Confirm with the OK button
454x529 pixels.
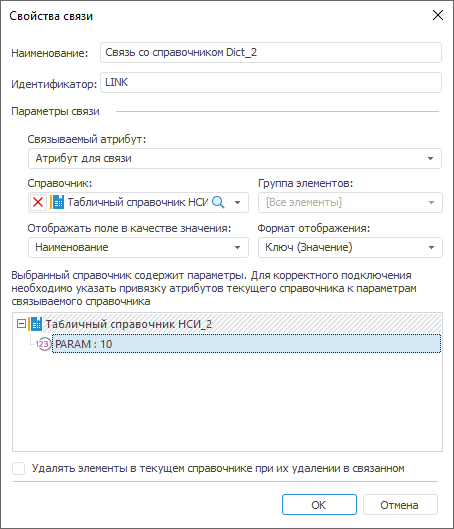coord(319,505)
